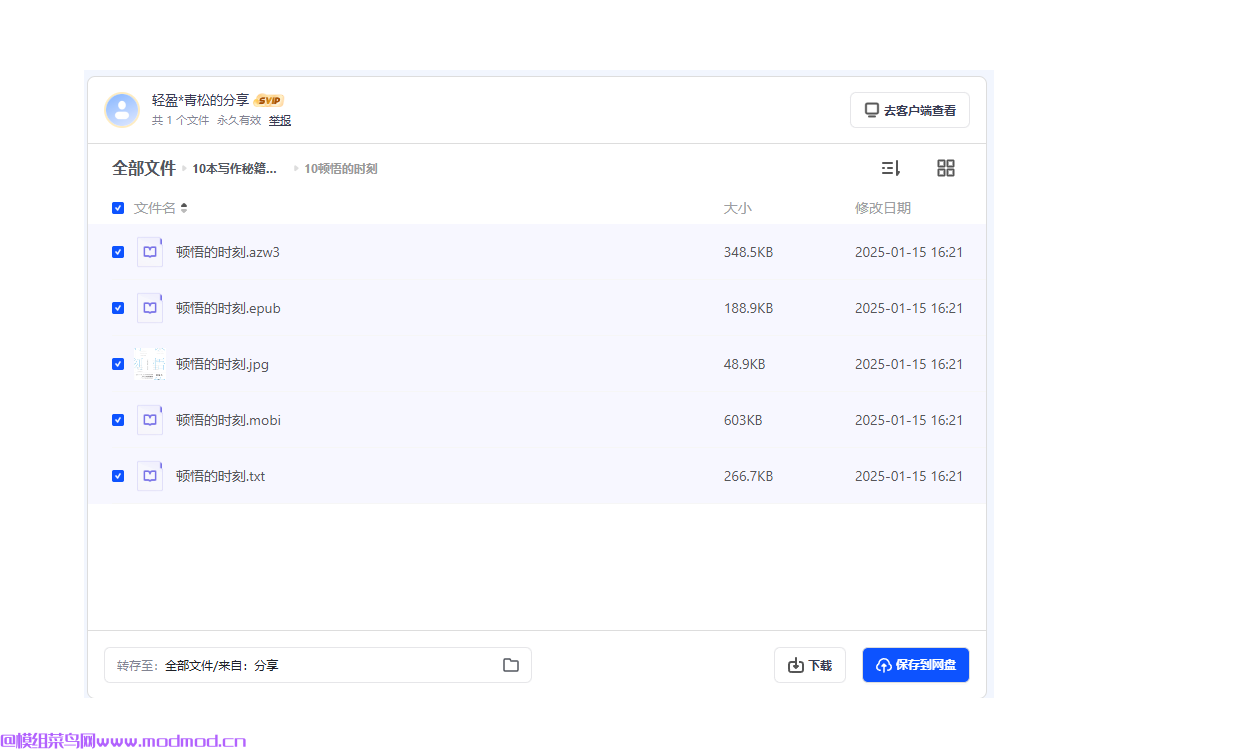Click the 603KB size value
Viewport: 1246px width, 749px height.
743,420
